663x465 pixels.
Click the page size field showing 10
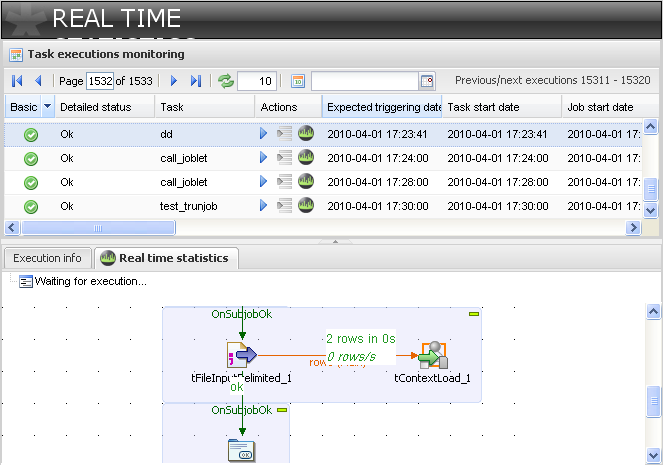(x=257, y=81)
